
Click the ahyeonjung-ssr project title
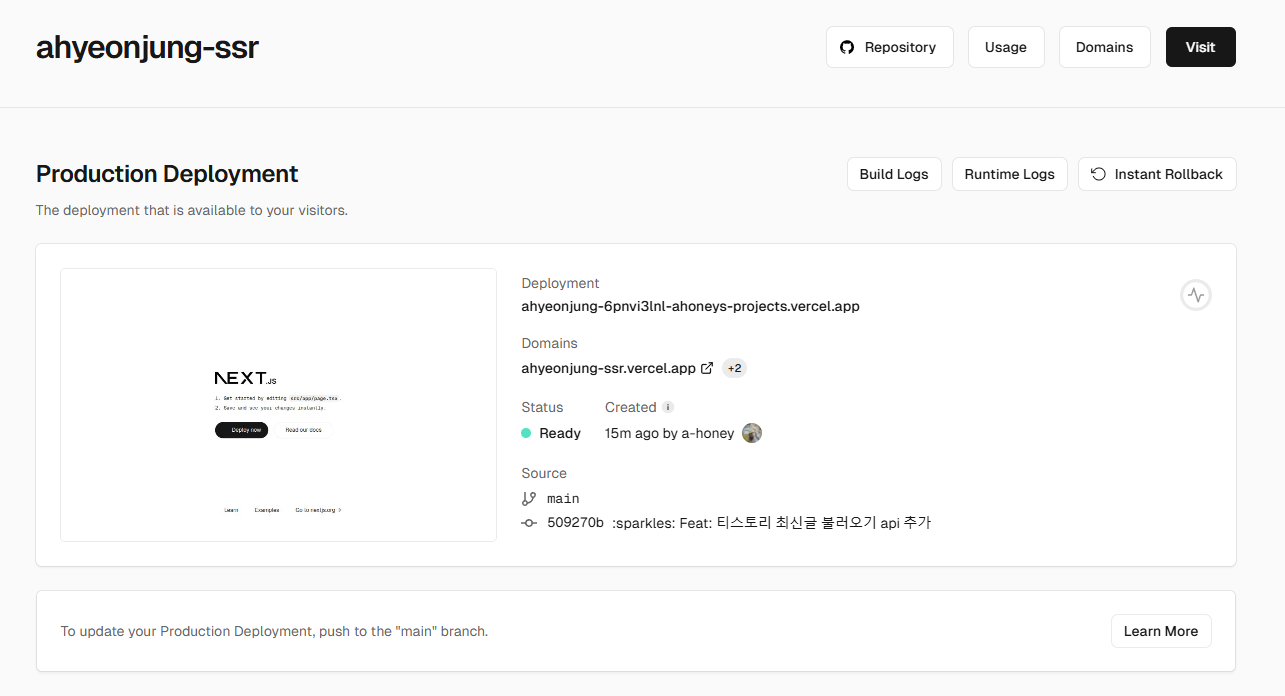click(147, 47)
